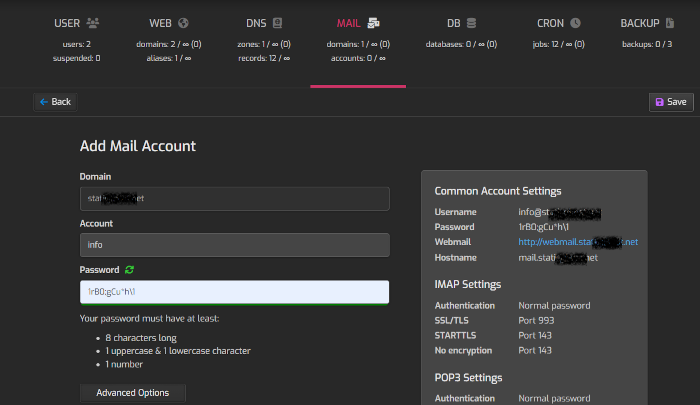Click the clock icon beside CRON
The height and width of the screenshot is (405, 700).
[x=575, y=22]
